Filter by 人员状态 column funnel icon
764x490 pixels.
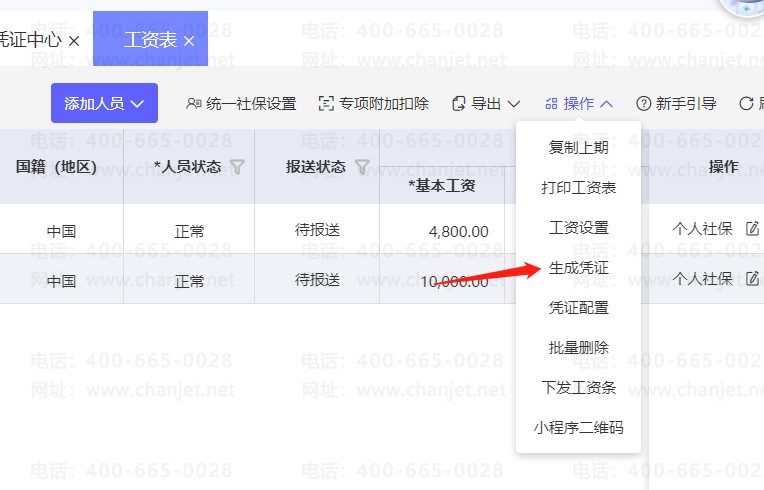click(237, 167)
